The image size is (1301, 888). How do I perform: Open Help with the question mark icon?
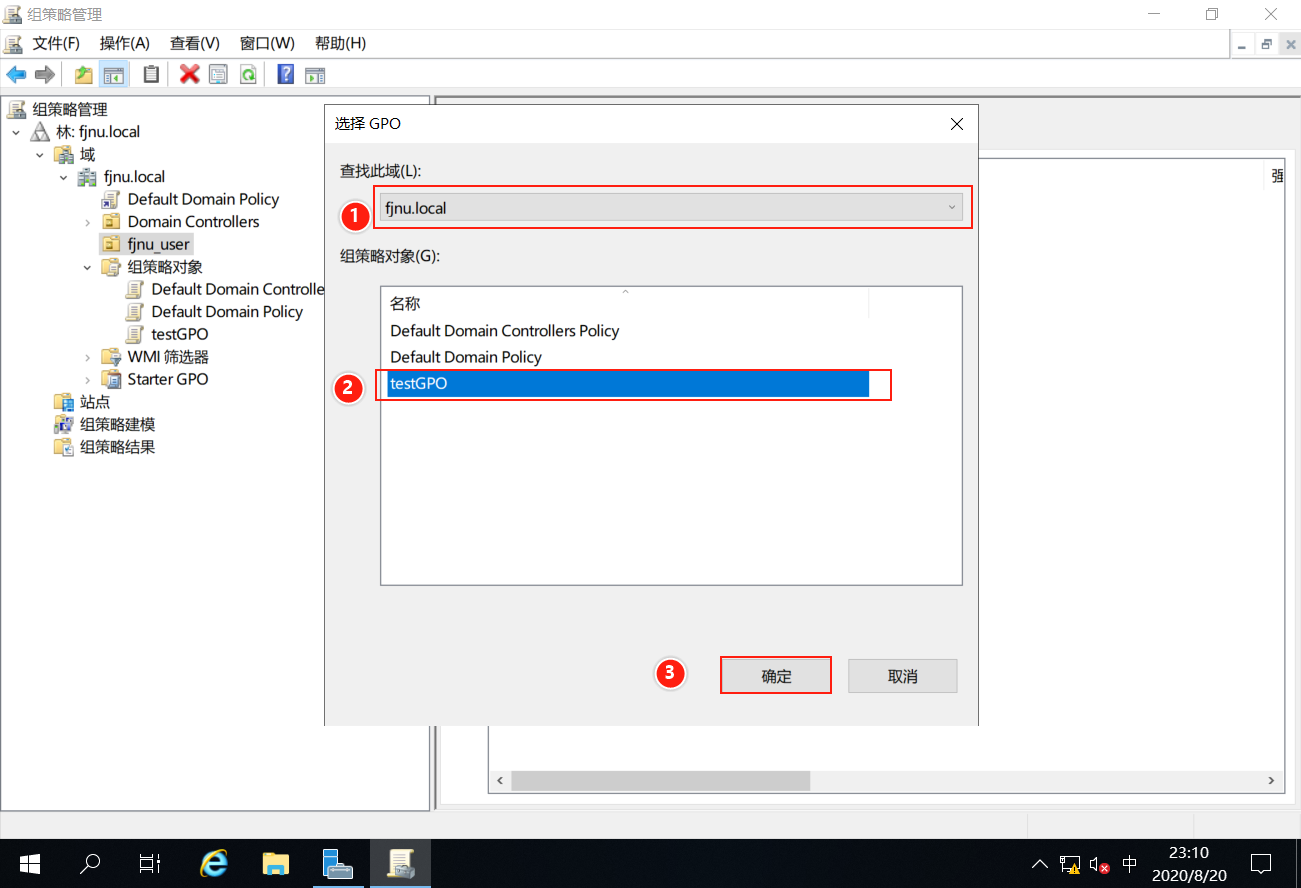pos(286,74)
